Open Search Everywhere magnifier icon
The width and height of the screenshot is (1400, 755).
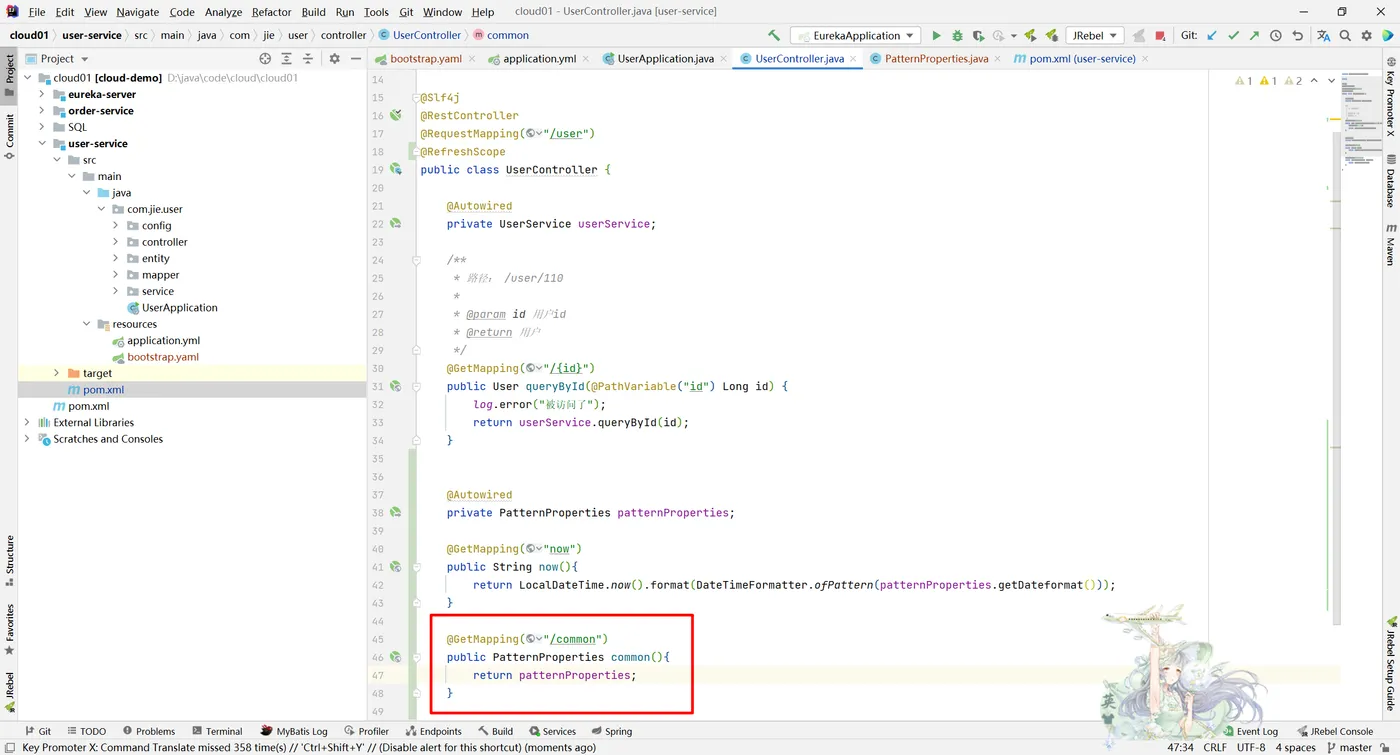(x=1345, y=35)
